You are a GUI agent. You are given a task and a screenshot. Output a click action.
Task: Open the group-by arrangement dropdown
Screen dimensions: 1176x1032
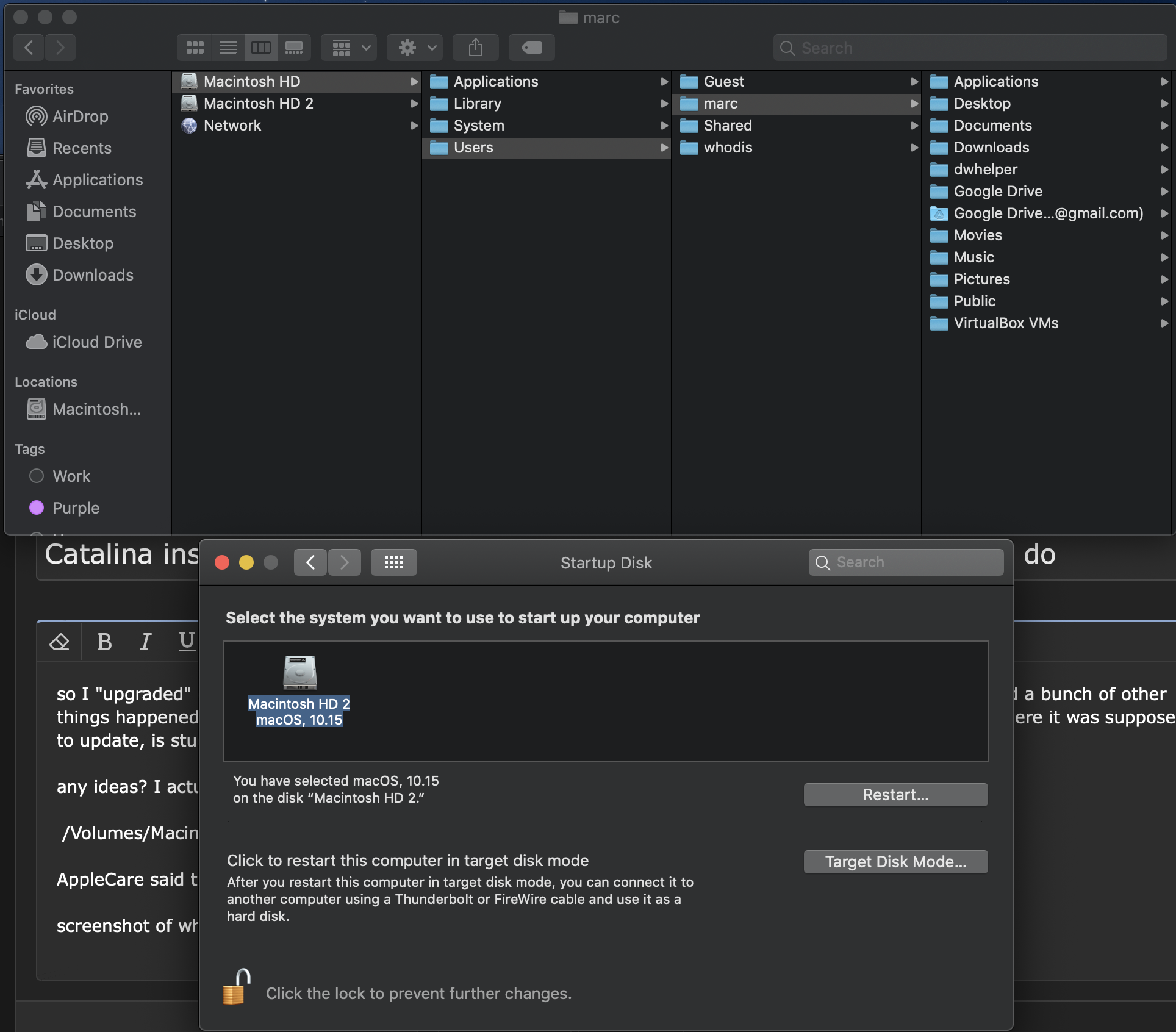[x=350, y=48]
